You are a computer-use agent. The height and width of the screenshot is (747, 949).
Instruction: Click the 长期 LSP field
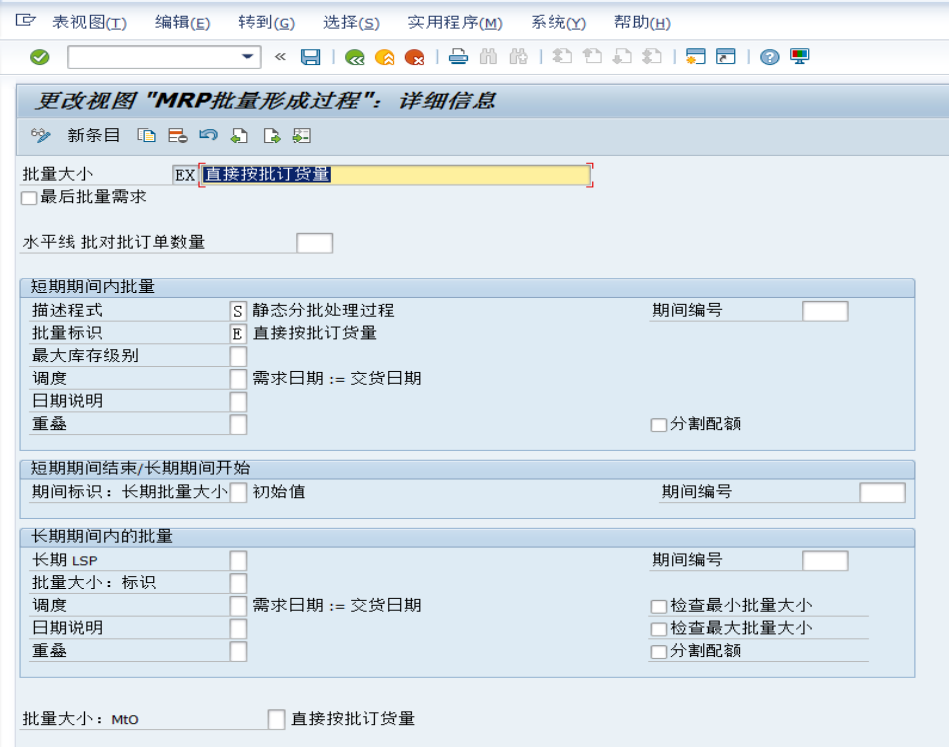[238, 561]
